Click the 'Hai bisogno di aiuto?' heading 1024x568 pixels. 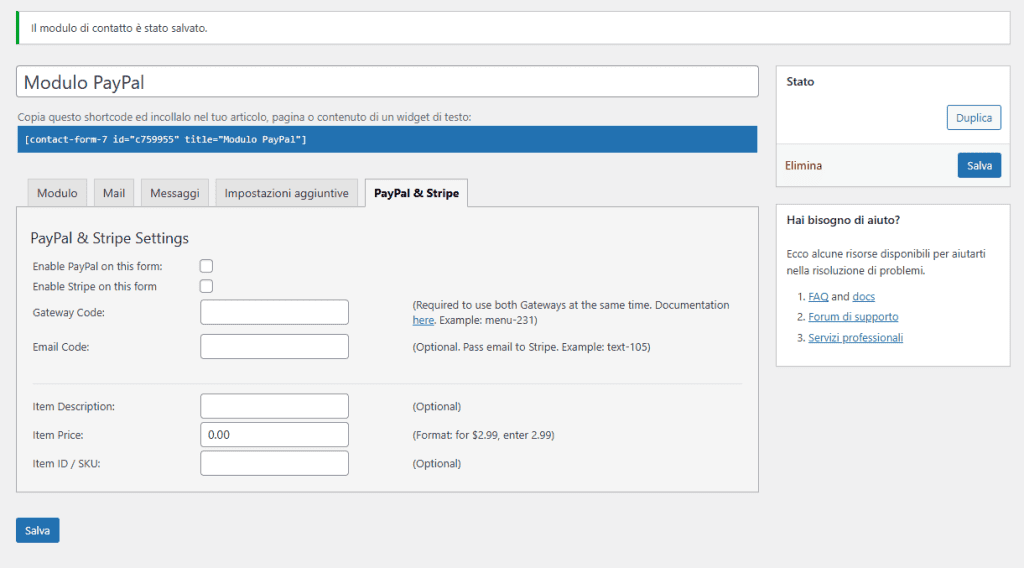[843, 220]
